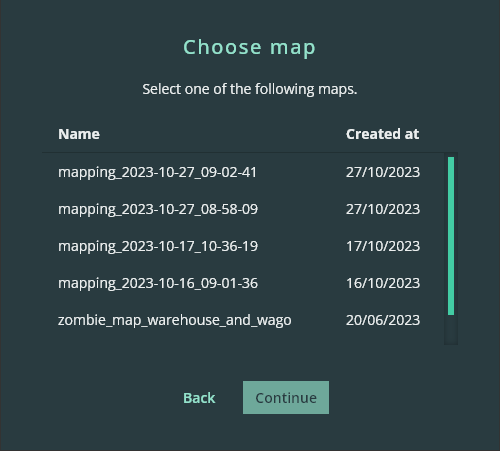Image resolution: width=500 pixels, height=451 pixels.
Task: Select map mapping_2023-10-27_08-58-09
Action: pos(243,209)
